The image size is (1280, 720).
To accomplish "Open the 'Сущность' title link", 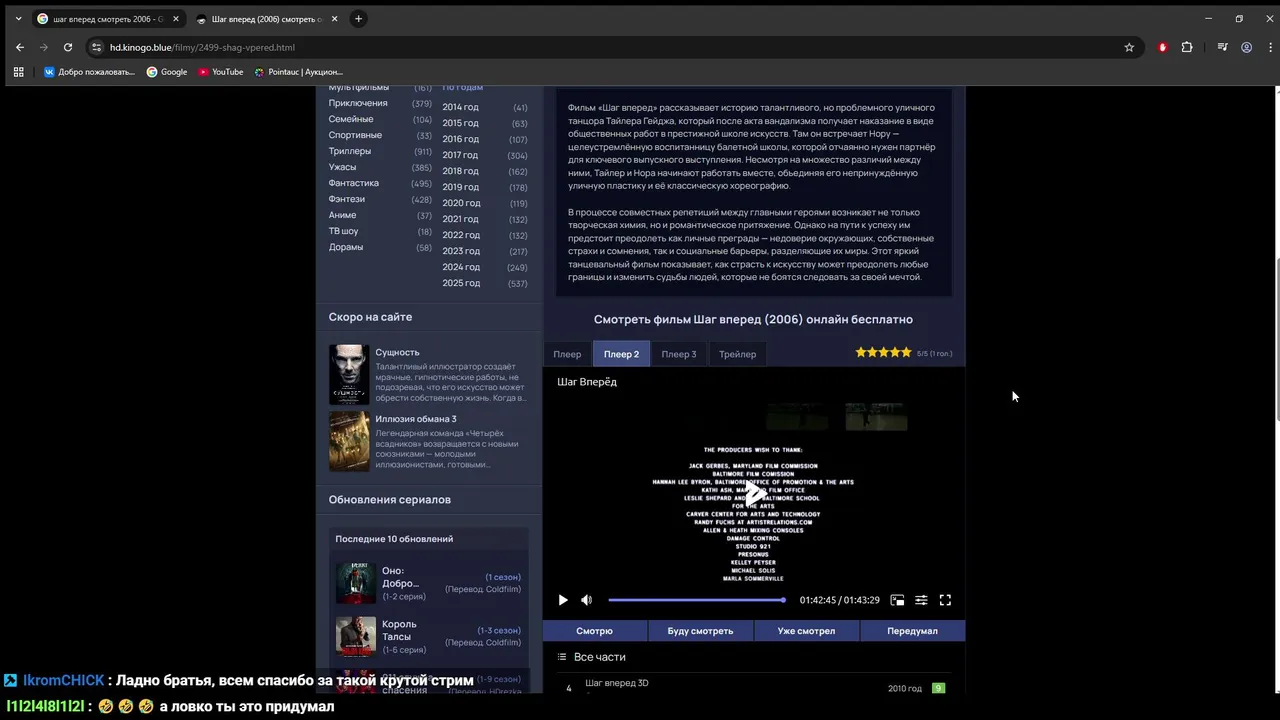I will click(x=397, y=352).
